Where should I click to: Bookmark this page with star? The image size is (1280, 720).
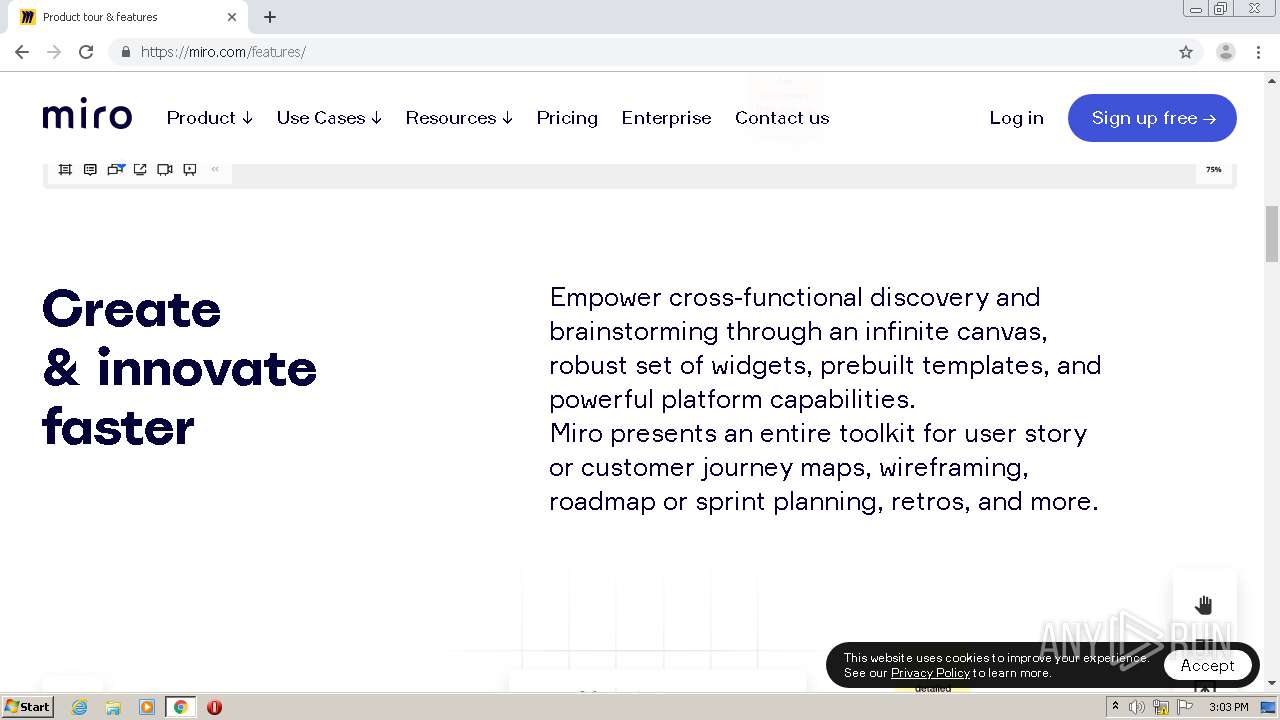pos(1186,52)
